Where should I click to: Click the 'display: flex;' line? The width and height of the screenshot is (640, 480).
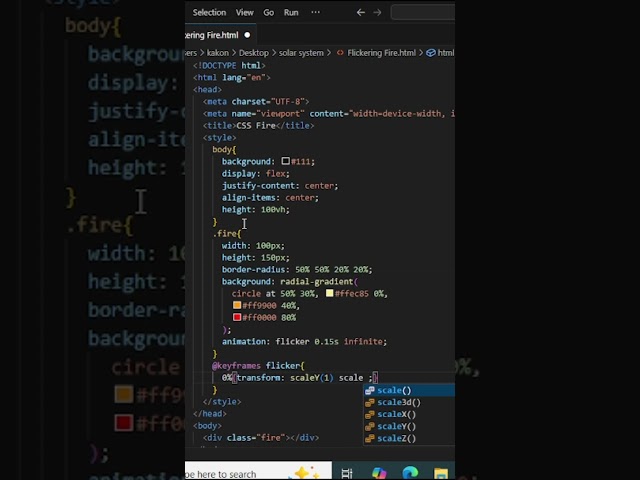pyautogui.click(x=256, y=173)
